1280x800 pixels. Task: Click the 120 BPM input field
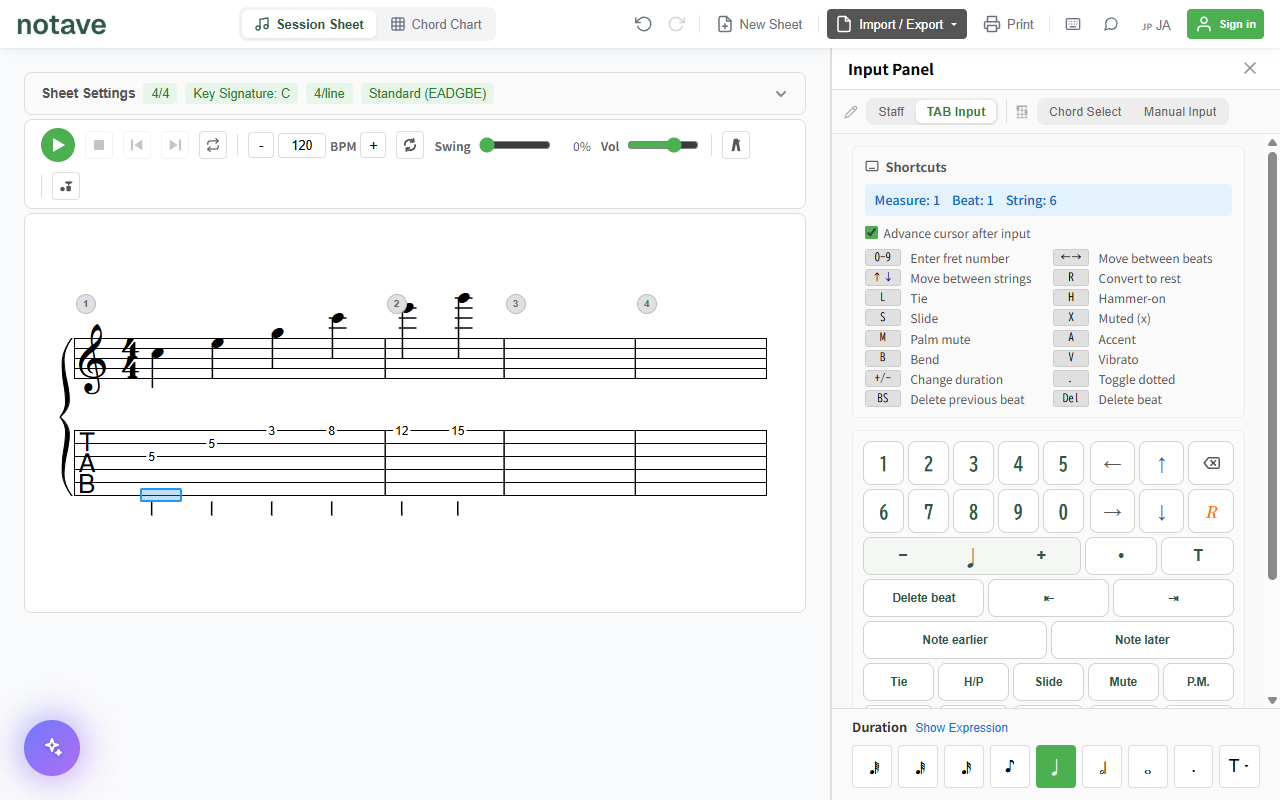pos(302,145)
